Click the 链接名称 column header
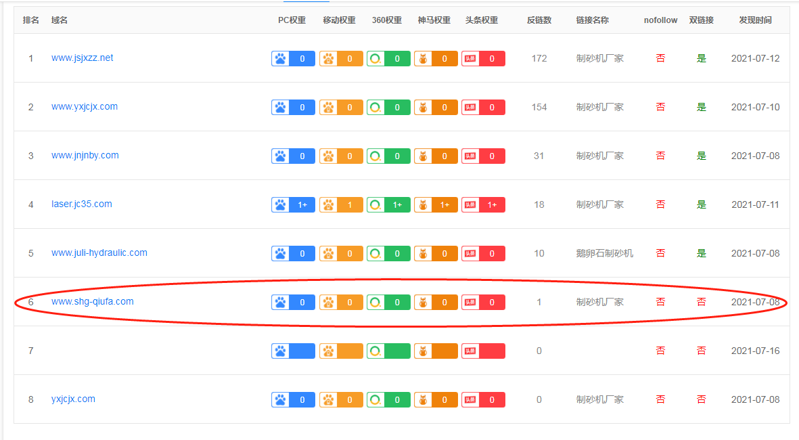Image resolution: width=799 pixels, height=440 pixels. (x=593, y=20)
